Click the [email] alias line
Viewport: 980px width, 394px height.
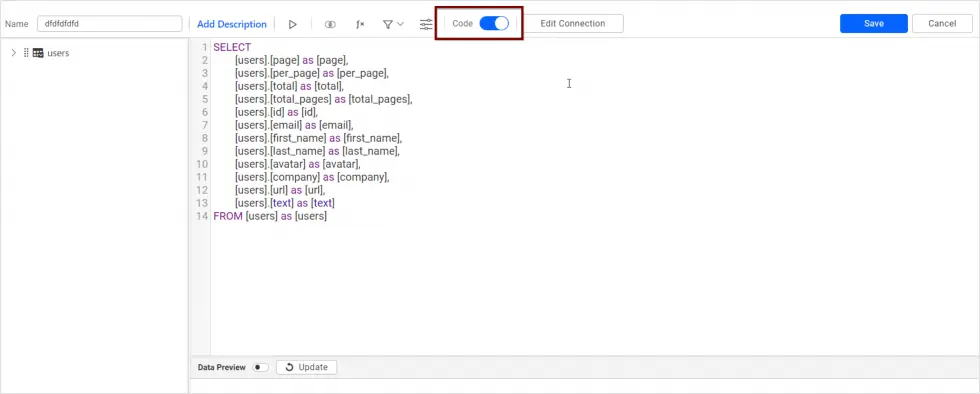(294, 125)
